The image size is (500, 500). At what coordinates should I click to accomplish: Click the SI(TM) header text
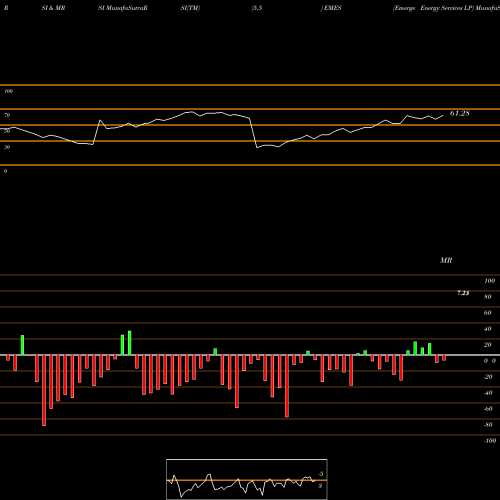(x=190, y=8)
